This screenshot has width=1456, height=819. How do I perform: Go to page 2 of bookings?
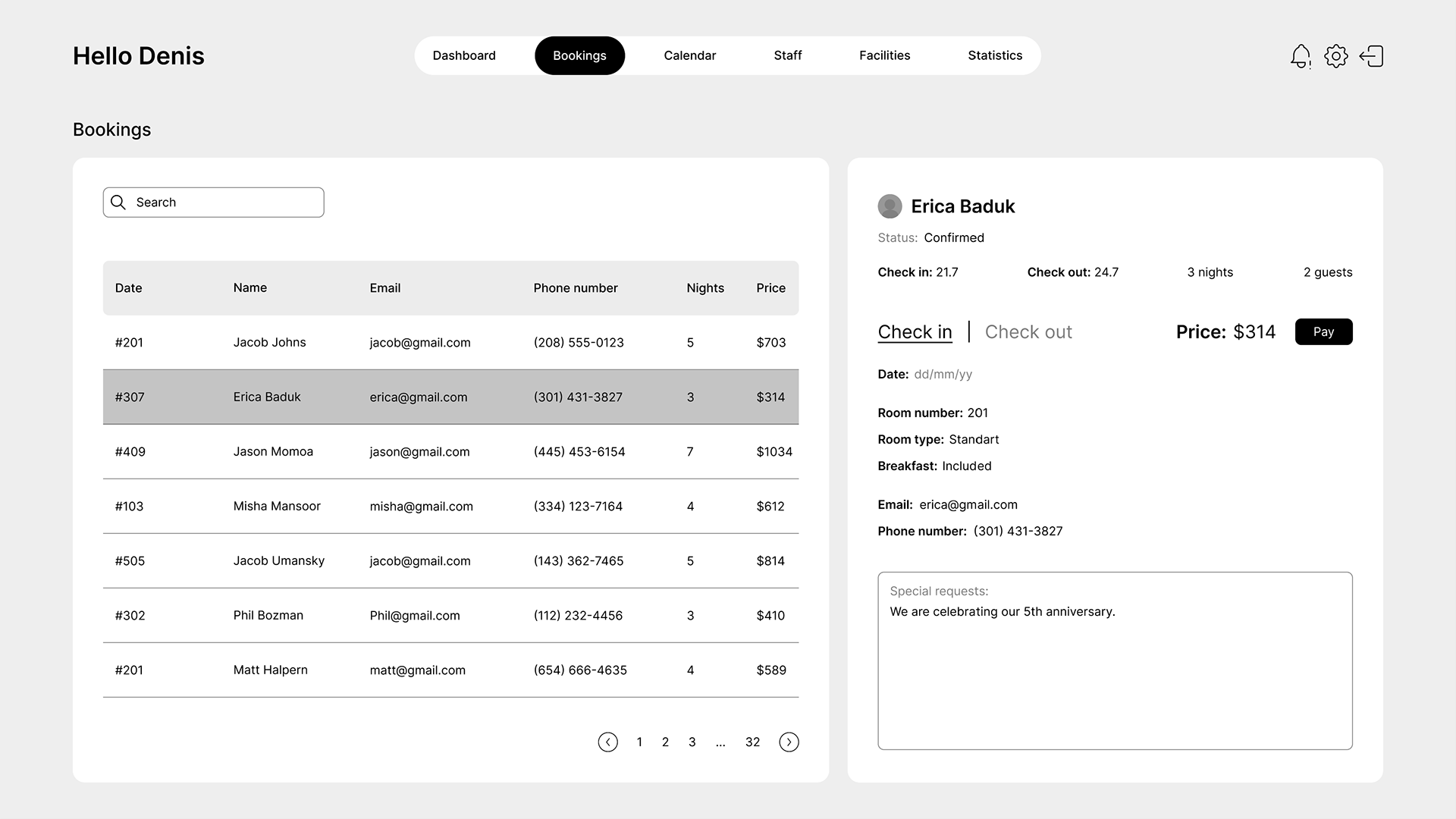[x=665, y=742]
